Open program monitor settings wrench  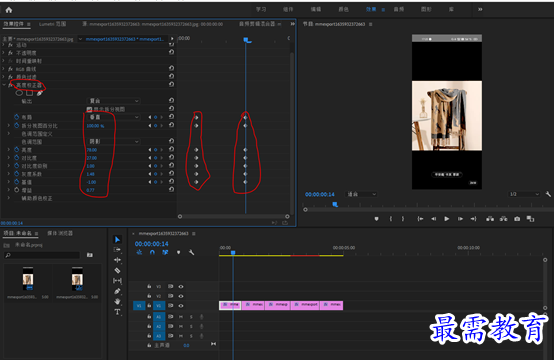coord(548,194)
